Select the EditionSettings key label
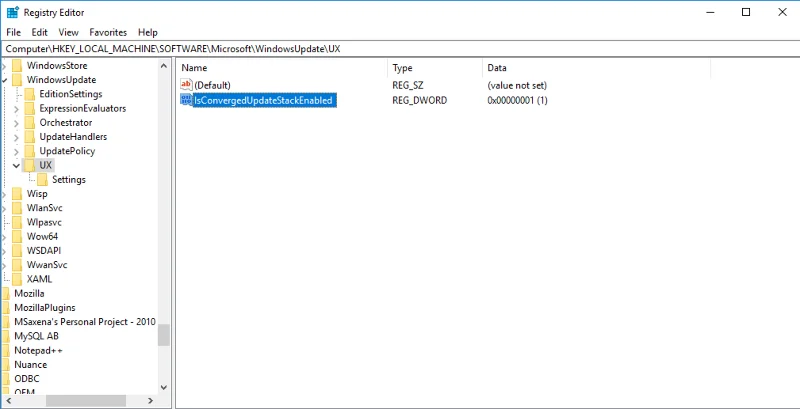Screen dimensions: 800x409 click(x=71, y=94)
